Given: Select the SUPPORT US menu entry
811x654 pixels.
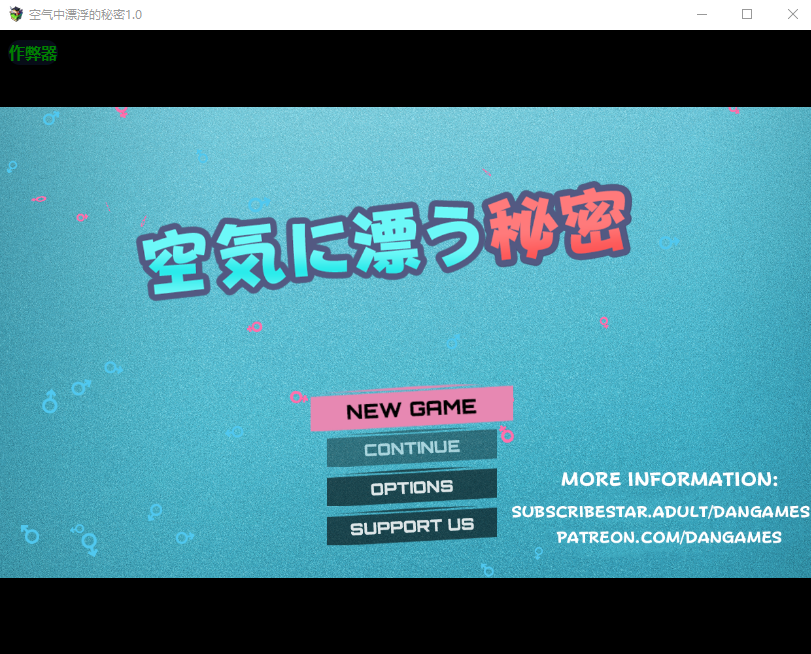Looking at the screenshot, I should [x=411, y=526].
